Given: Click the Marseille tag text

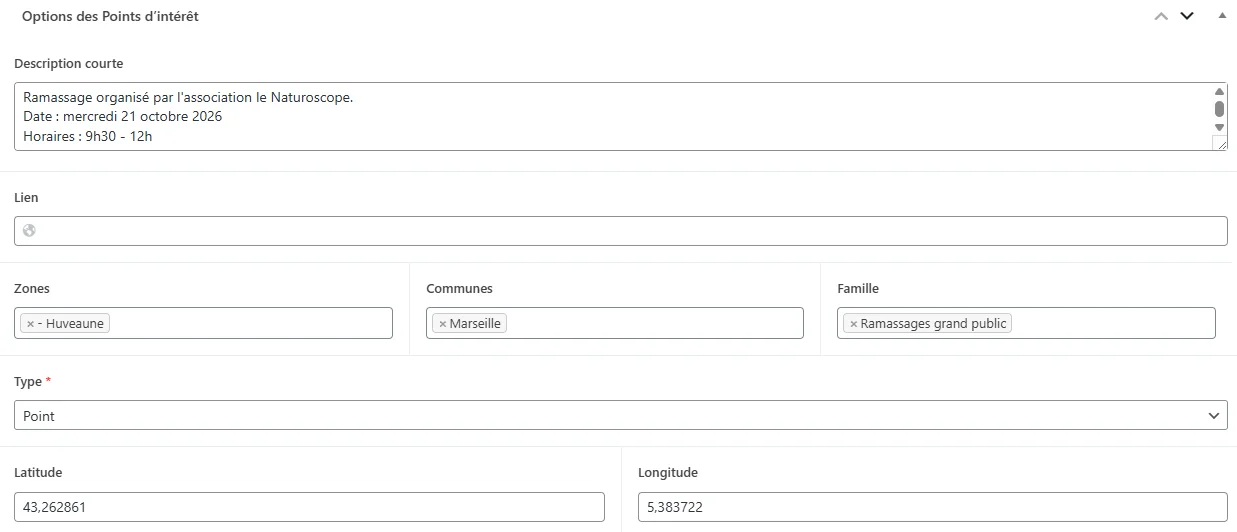Looking at the screenshot, I should (x=475, y=324).
